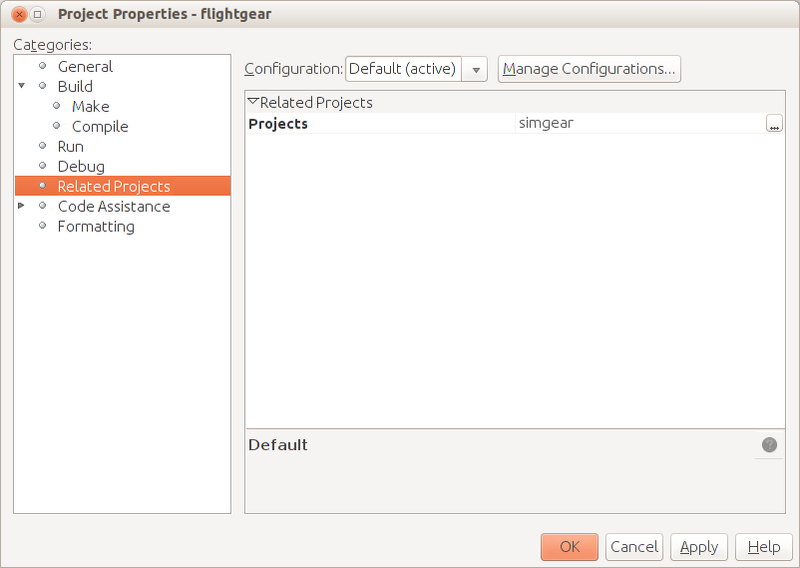
Task: Select the Run category
Action: click(x=70, y=146)
